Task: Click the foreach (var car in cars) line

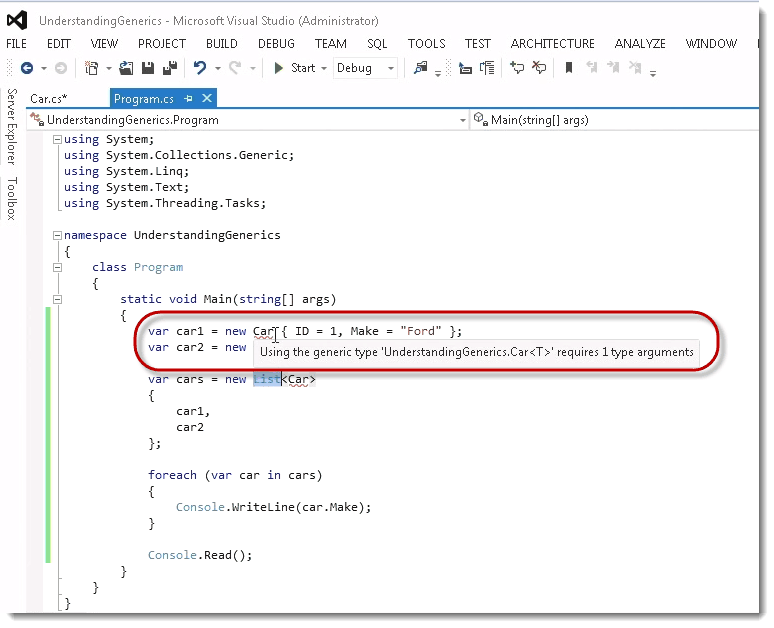Action: pos(235,475)
